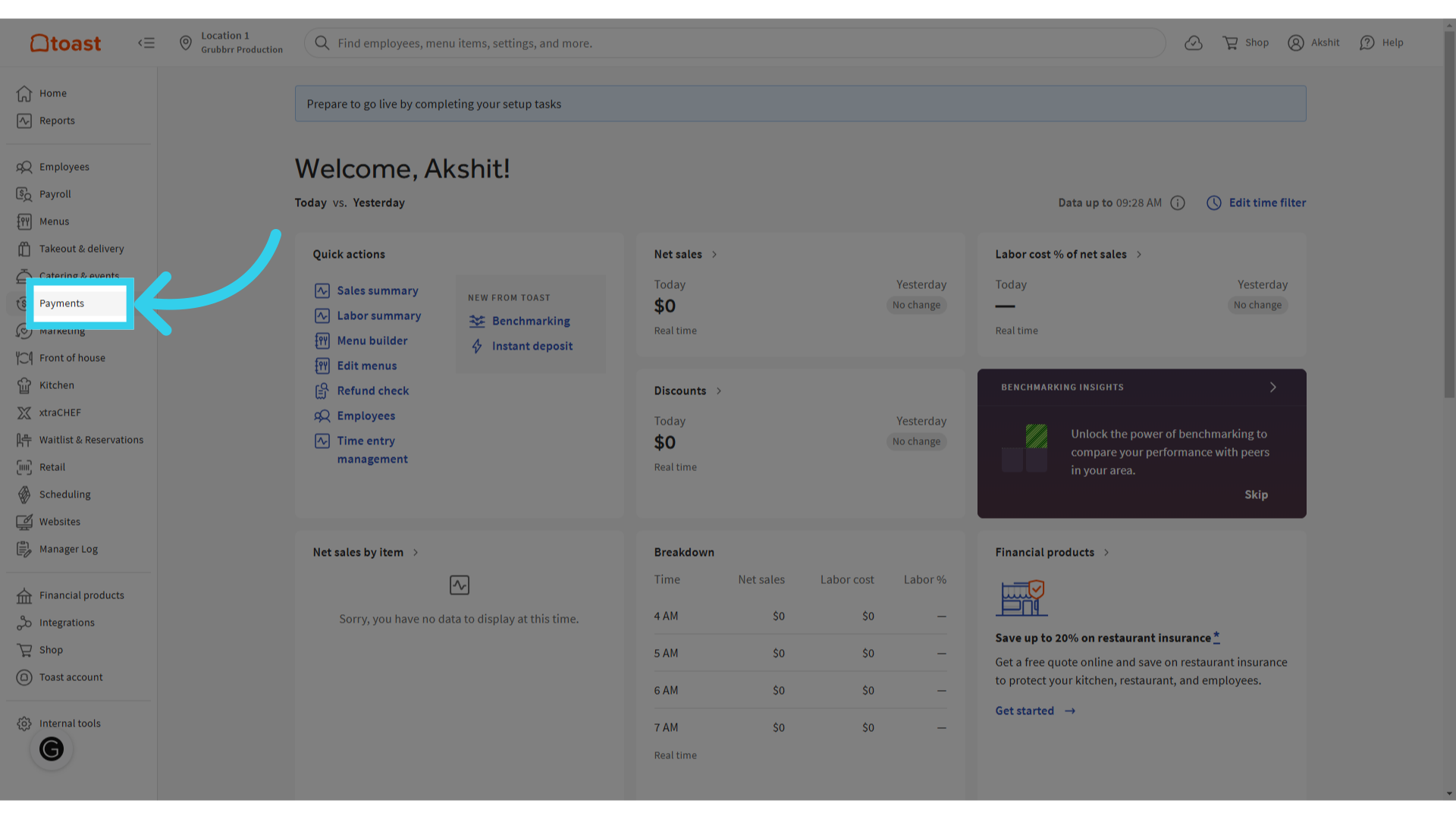1456x819 pixels.
Task: Open the Location 1 selector
Action: pyautogui.click(x=231, y=42)
